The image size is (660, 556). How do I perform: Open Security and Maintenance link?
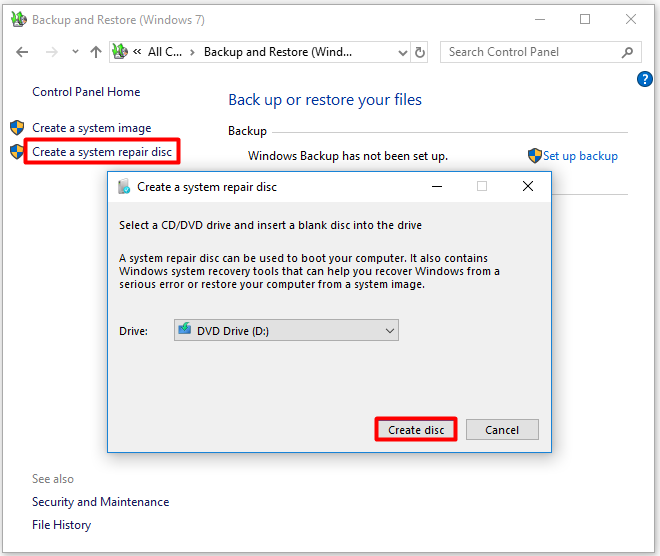(x=101, y=502)
